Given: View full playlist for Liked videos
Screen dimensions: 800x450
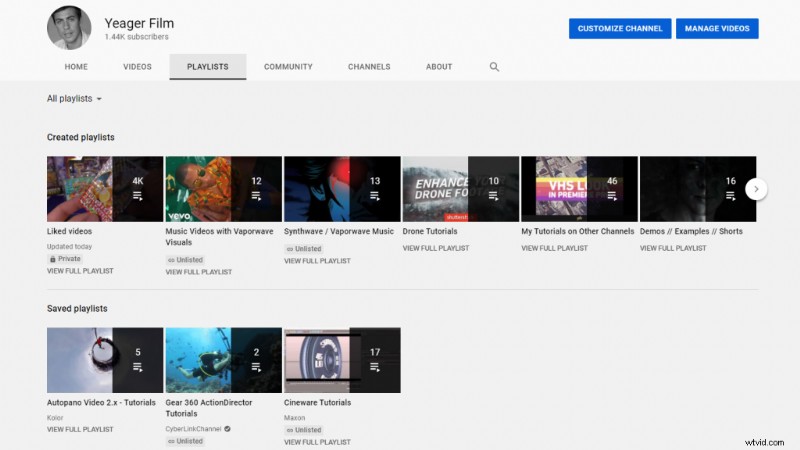Looking at the screenshot, I should point(80,271).
